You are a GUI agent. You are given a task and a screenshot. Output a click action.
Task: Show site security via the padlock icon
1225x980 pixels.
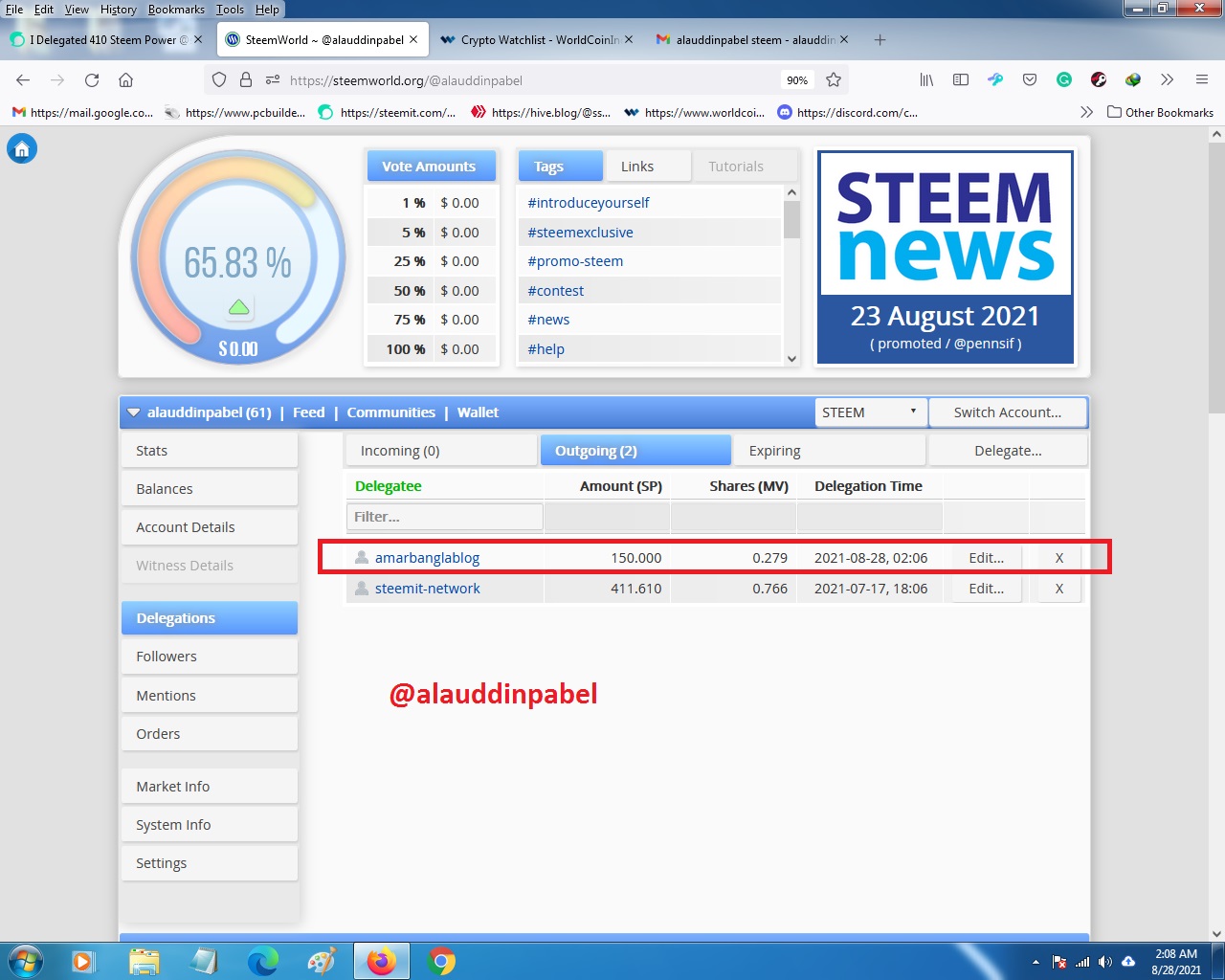[246, 80]
